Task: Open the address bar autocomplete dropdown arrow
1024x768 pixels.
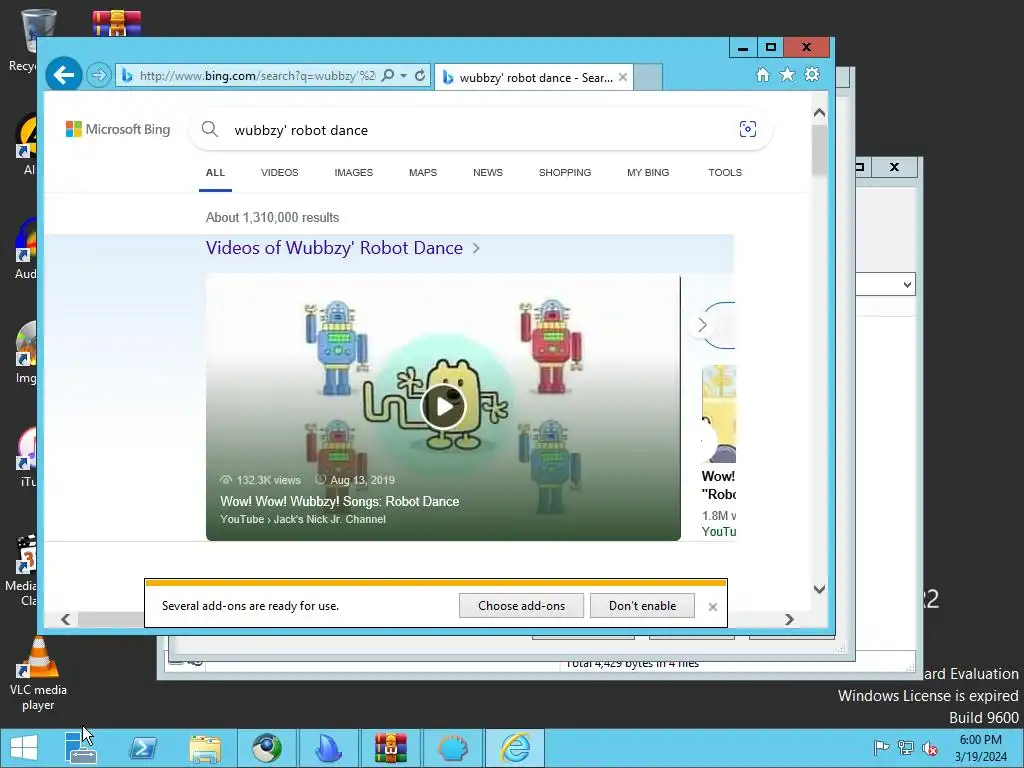Action: click(x=404, y=76)
